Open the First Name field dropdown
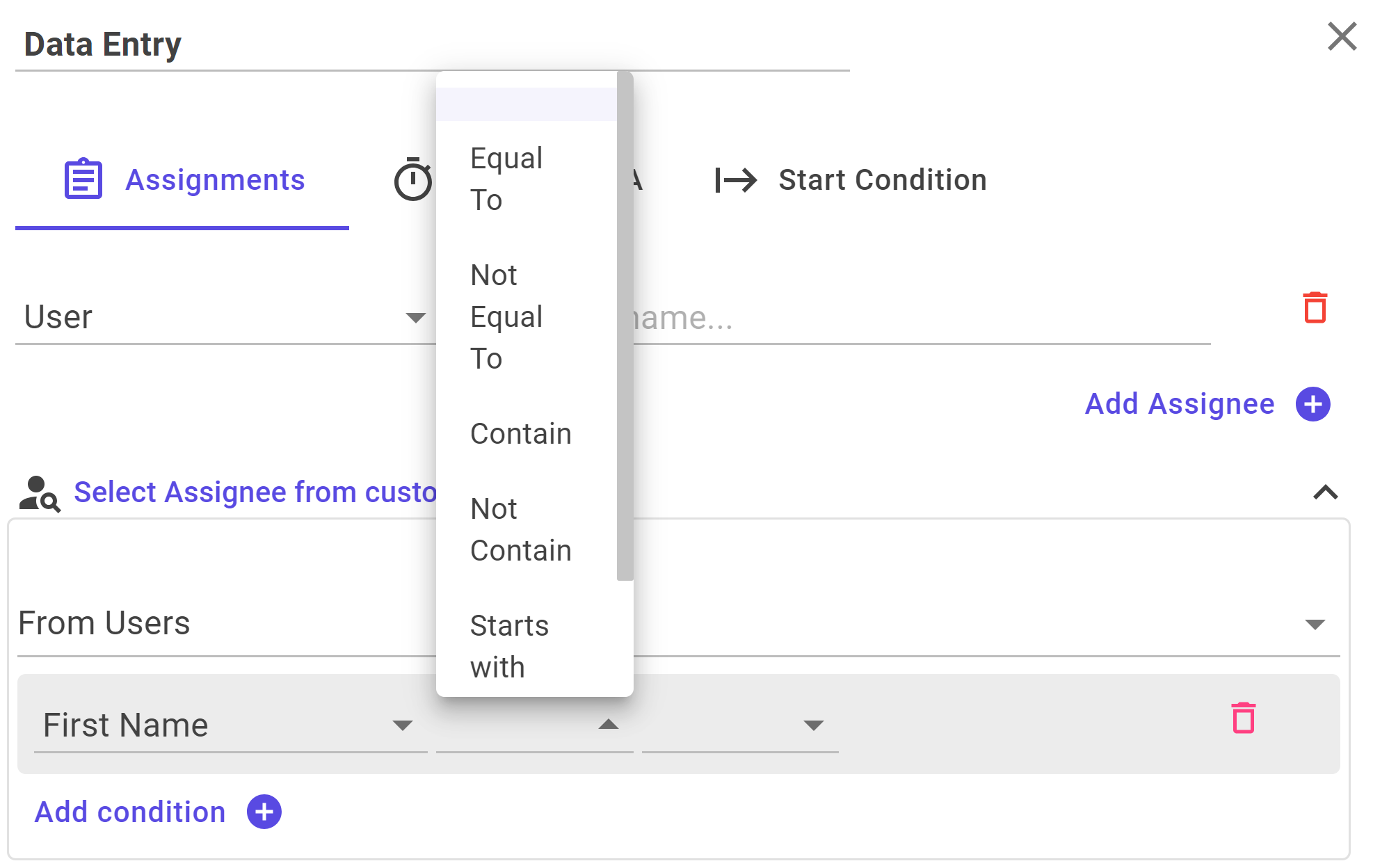This screenshot has width=1373, height=868. tap(230, 725)
